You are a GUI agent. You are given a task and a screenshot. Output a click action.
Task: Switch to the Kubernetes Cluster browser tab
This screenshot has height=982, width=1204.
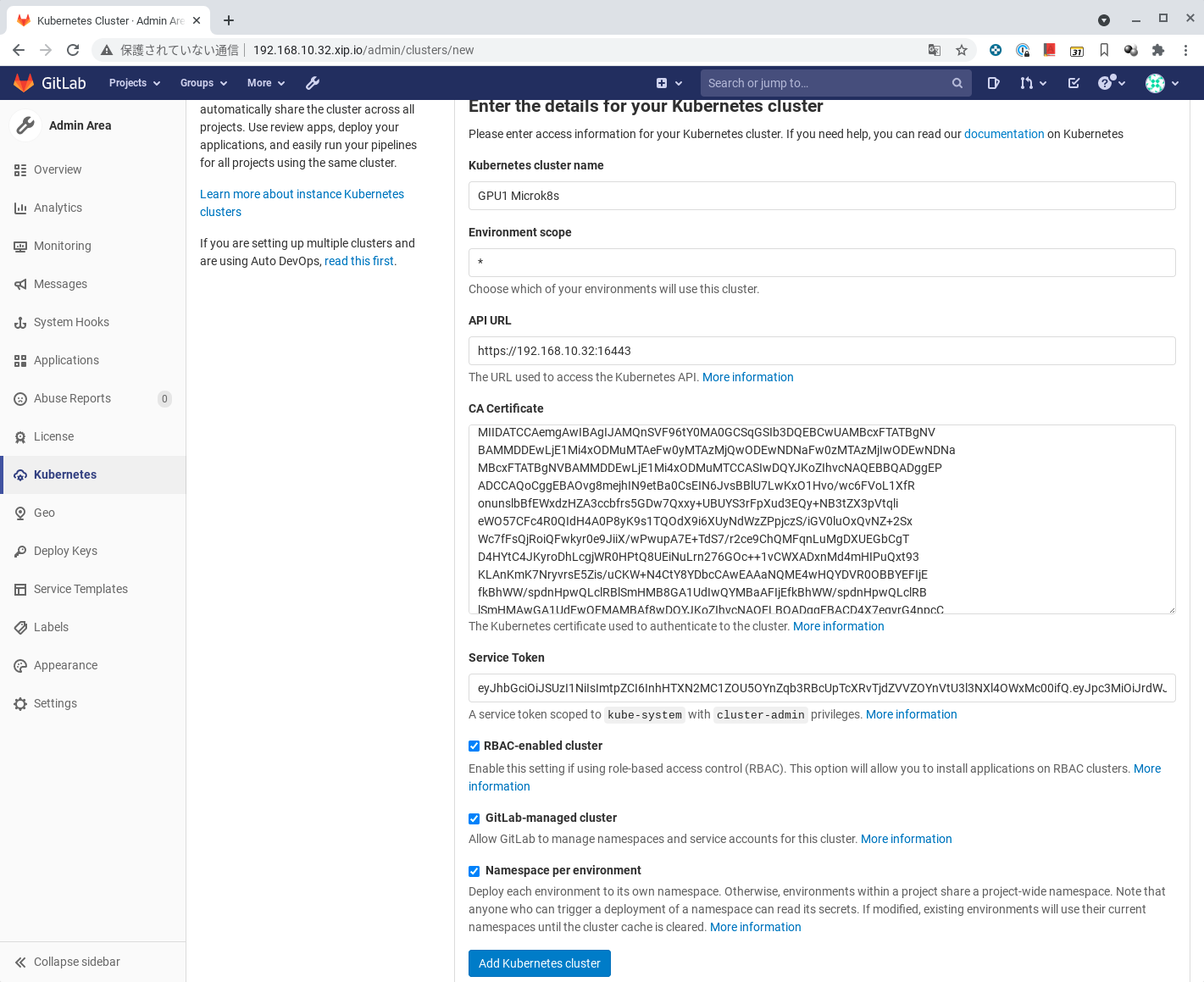coord(102,19)
